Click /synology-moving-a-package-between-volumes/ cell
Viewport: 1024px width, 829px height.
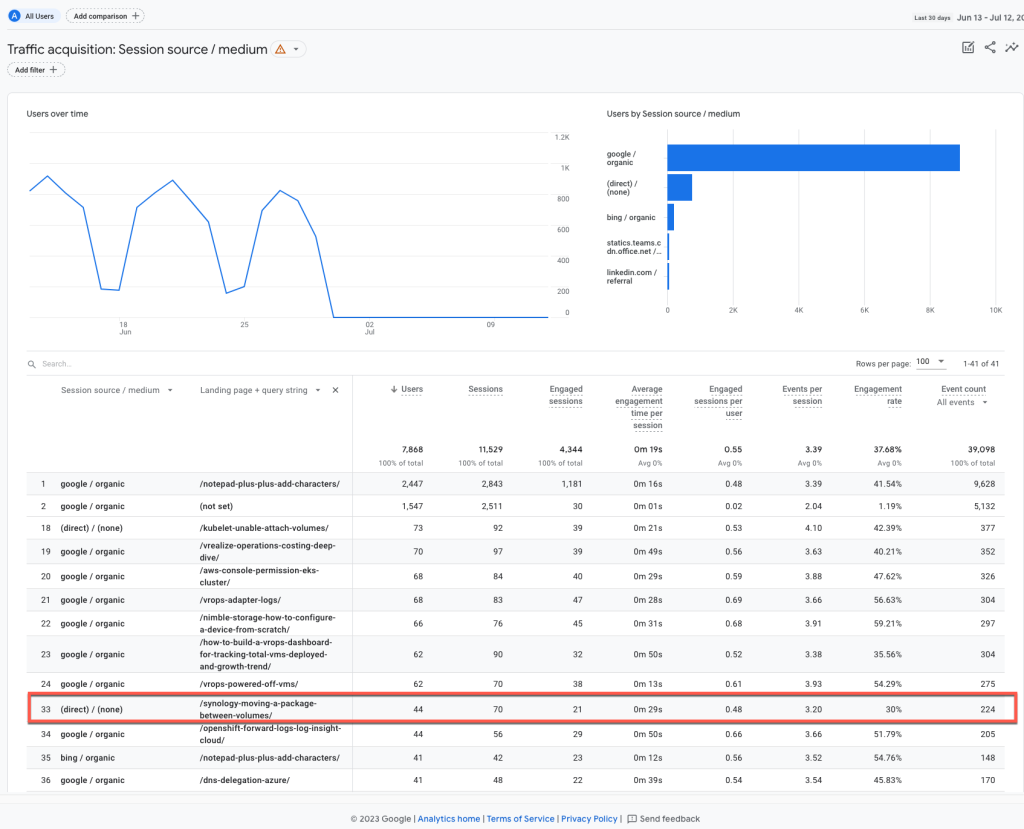tap(258, 709)
